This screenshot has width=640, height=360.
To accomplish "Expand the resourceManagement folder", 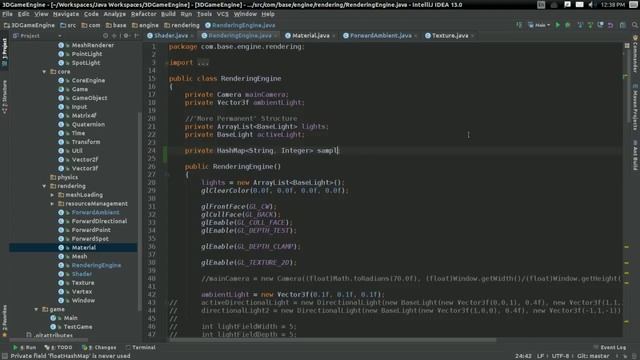I will [x=52, y=204].
